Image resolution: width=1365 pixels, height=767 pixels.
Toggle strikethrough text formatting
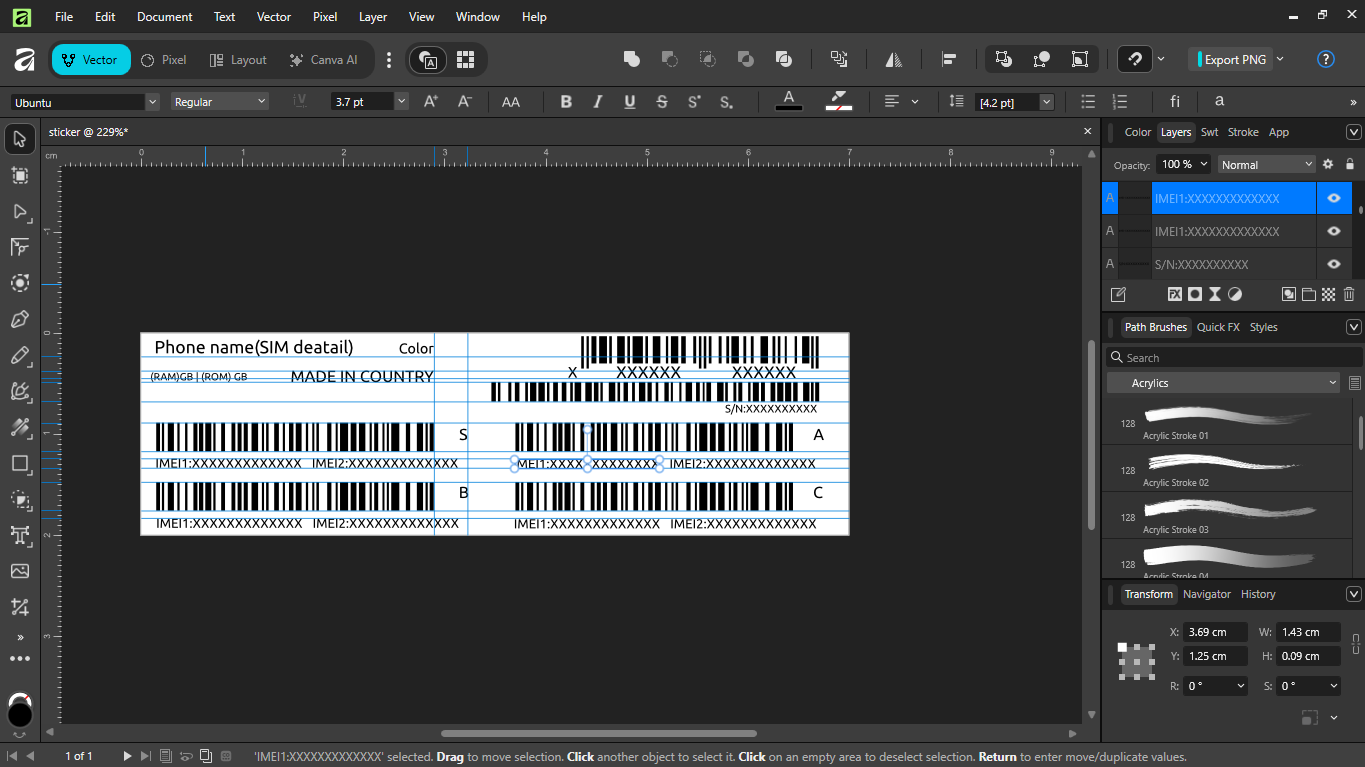(662, 102)
